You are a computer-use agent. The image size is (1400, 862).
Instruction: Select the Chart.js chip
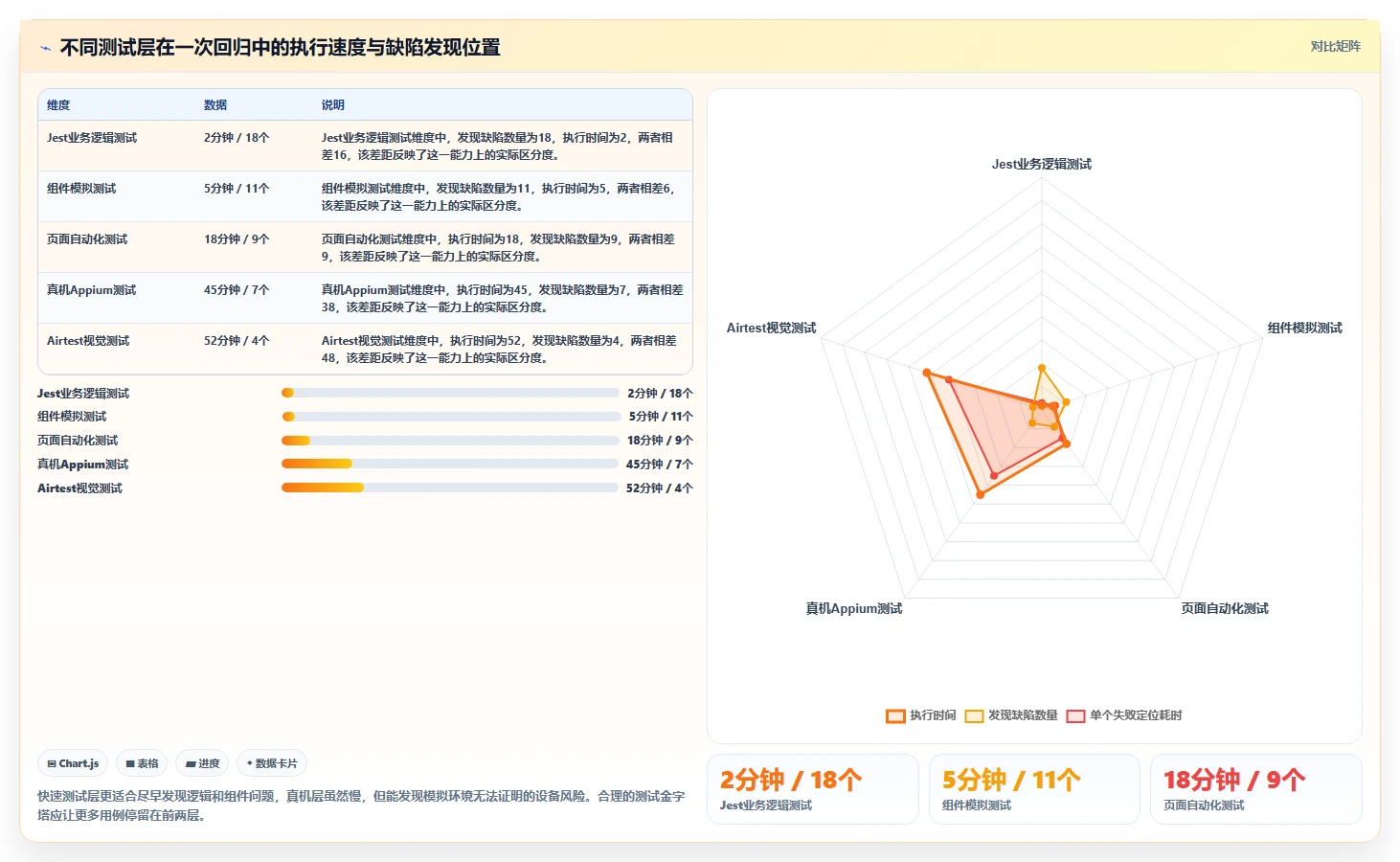coord(73,763)
